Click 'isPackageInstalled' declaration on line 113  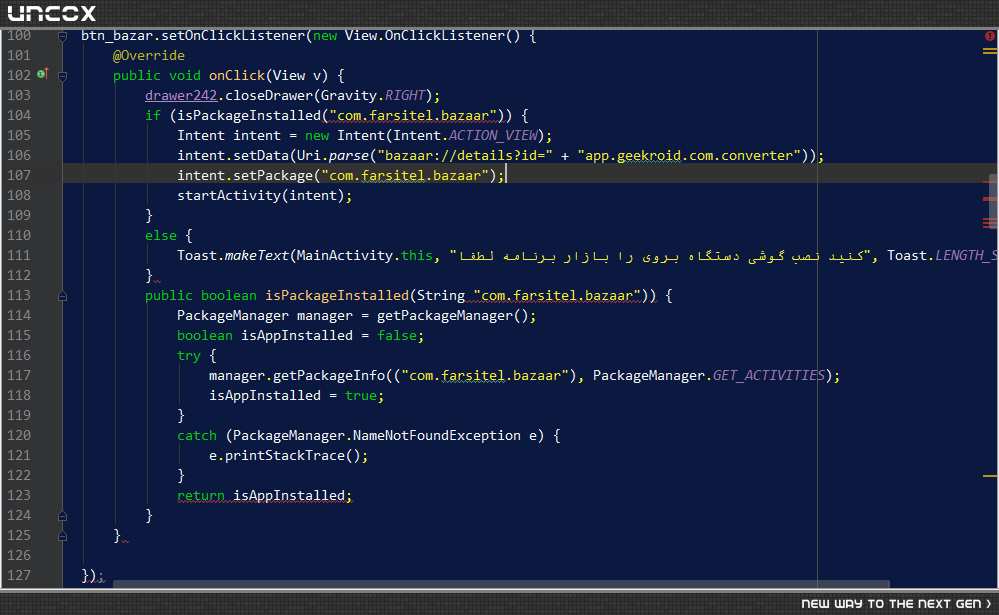pyautogui.click(x=336, y=295)
